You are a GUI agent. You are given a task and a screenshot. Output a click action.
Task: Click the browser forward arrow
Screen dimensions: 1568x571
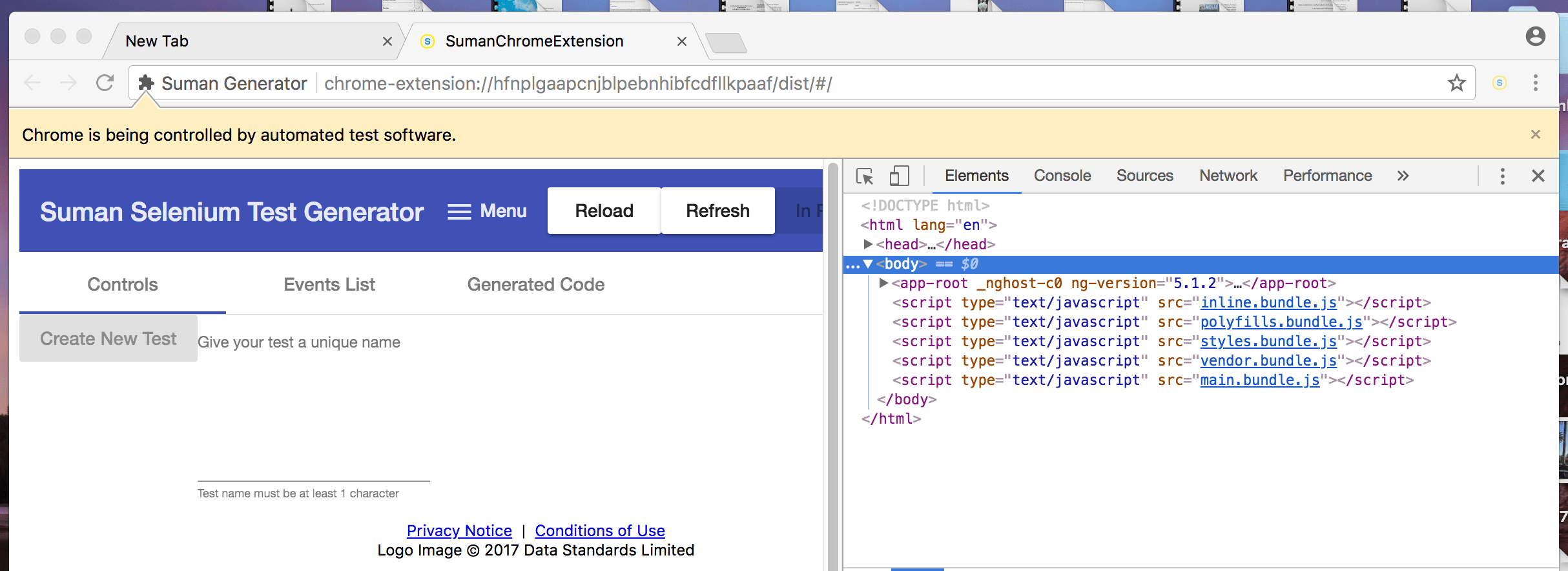point(68,83)
